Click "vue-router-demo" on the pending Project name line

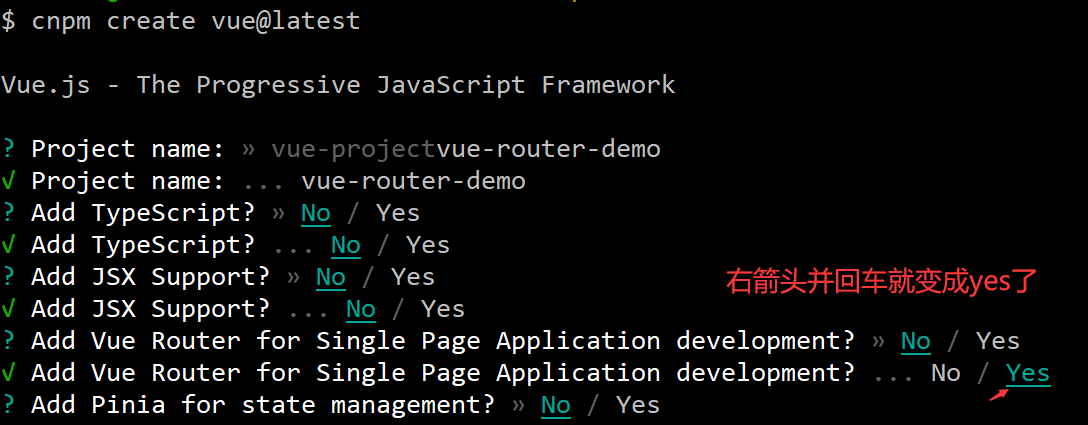pyautogui.click(x=549, y=149)
